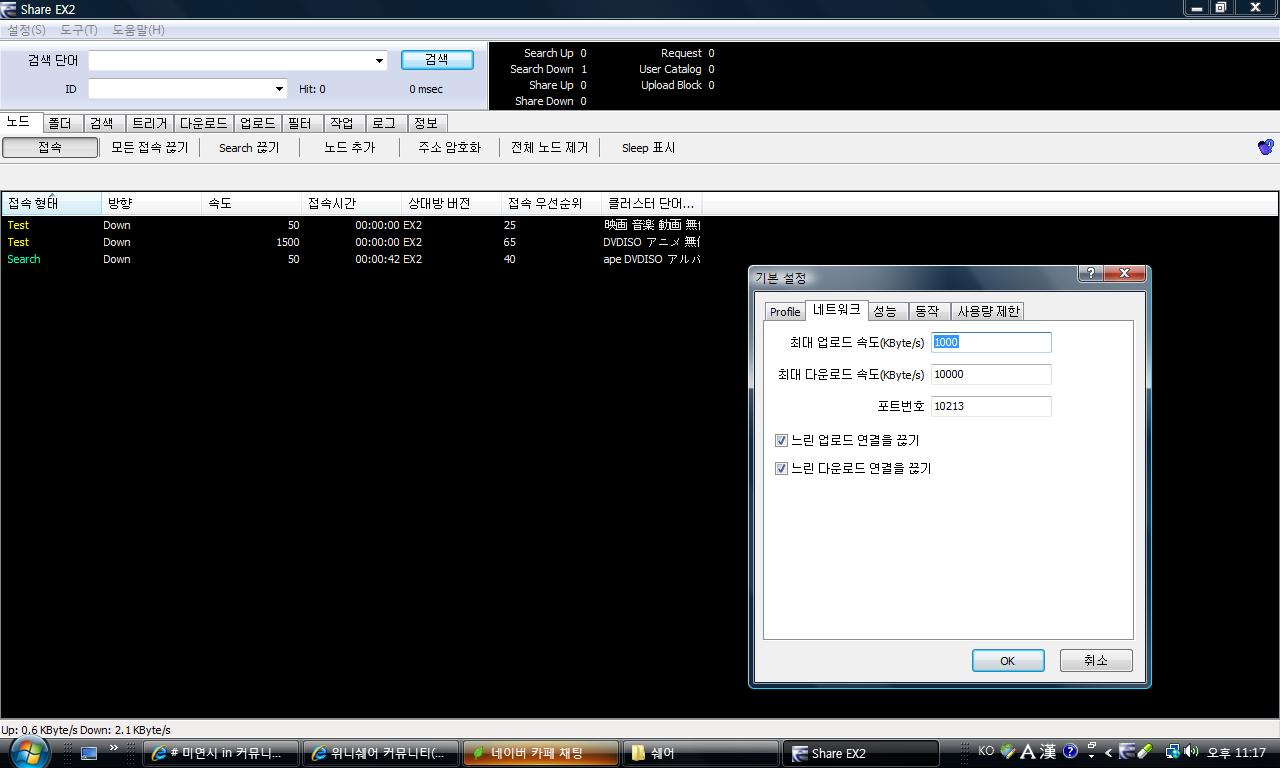Show hidden tray icons chevron

pos(1108,753)
